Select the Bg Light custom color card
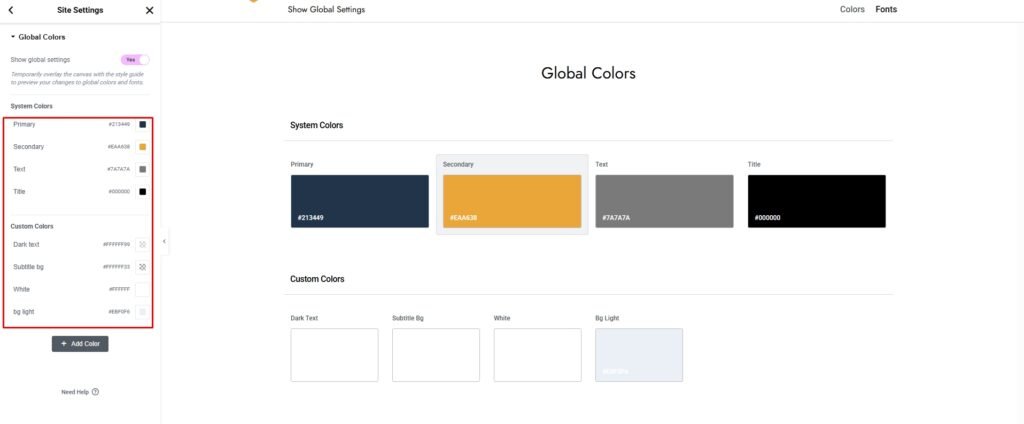1024x424 pixels. 638,354
